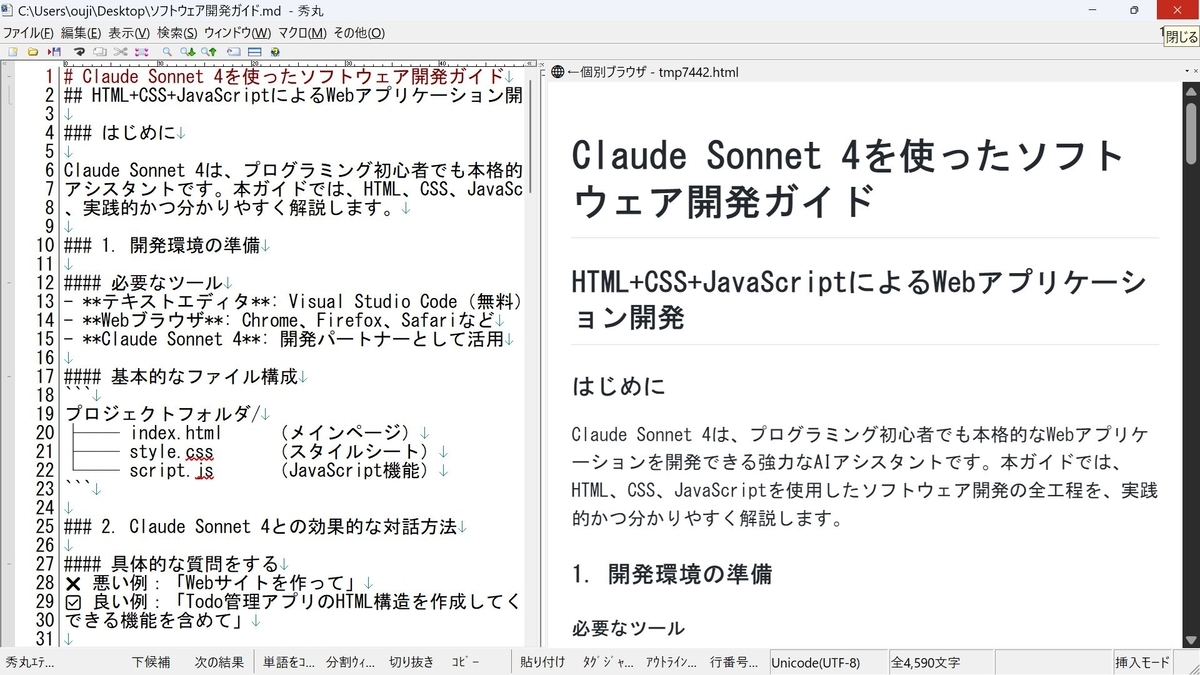Click the browser pane scrollbar up arrow
This screenshot has width=1200, height=675.
(1191, 92)
